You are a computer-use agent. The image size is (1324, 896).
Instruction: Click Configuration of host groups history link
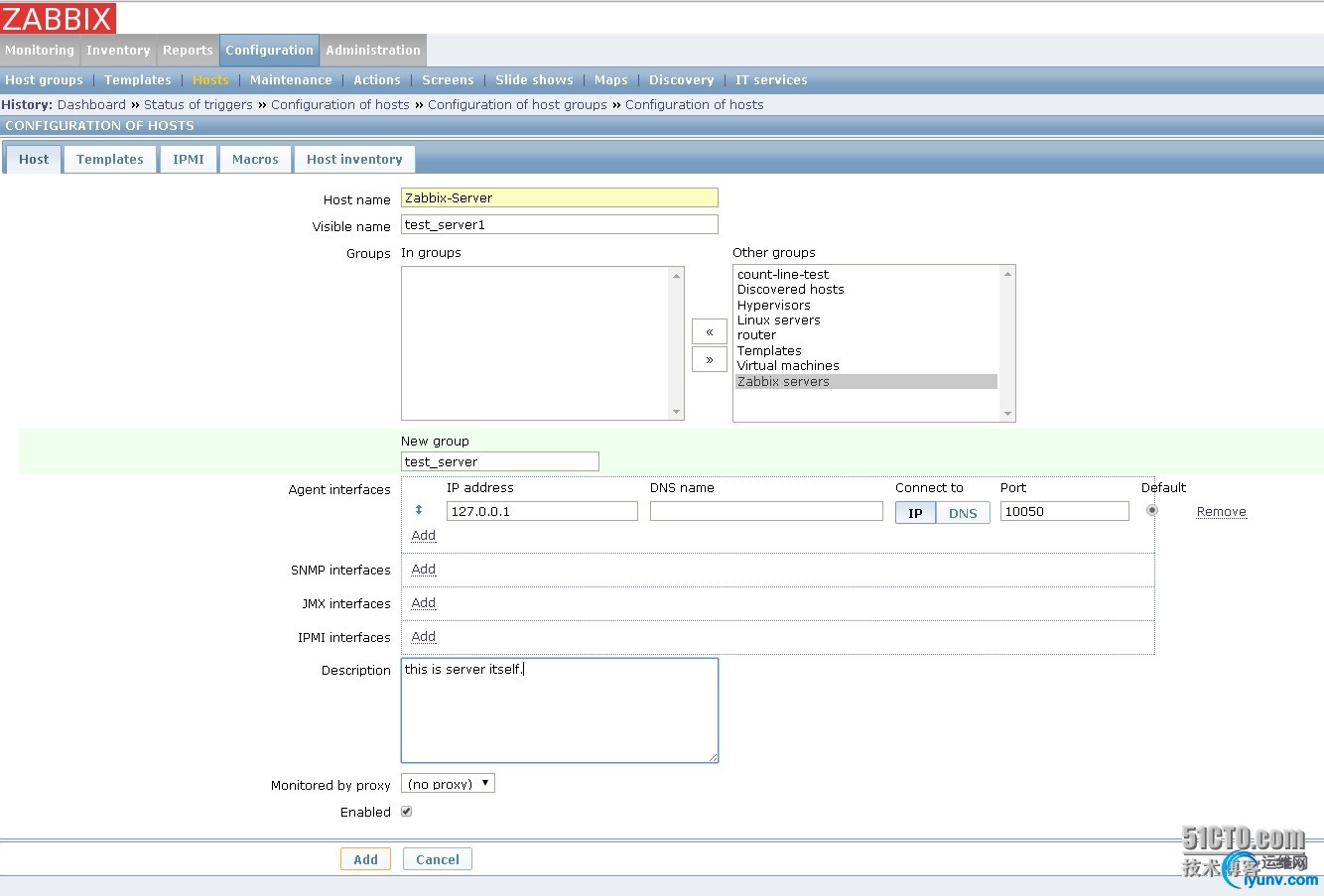point(517,104)
